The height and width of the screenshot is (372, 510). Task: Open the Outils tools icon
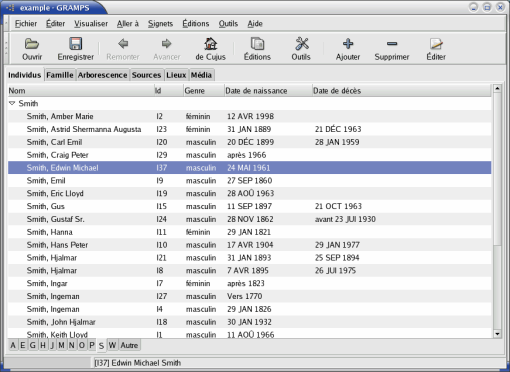[301, 44]
